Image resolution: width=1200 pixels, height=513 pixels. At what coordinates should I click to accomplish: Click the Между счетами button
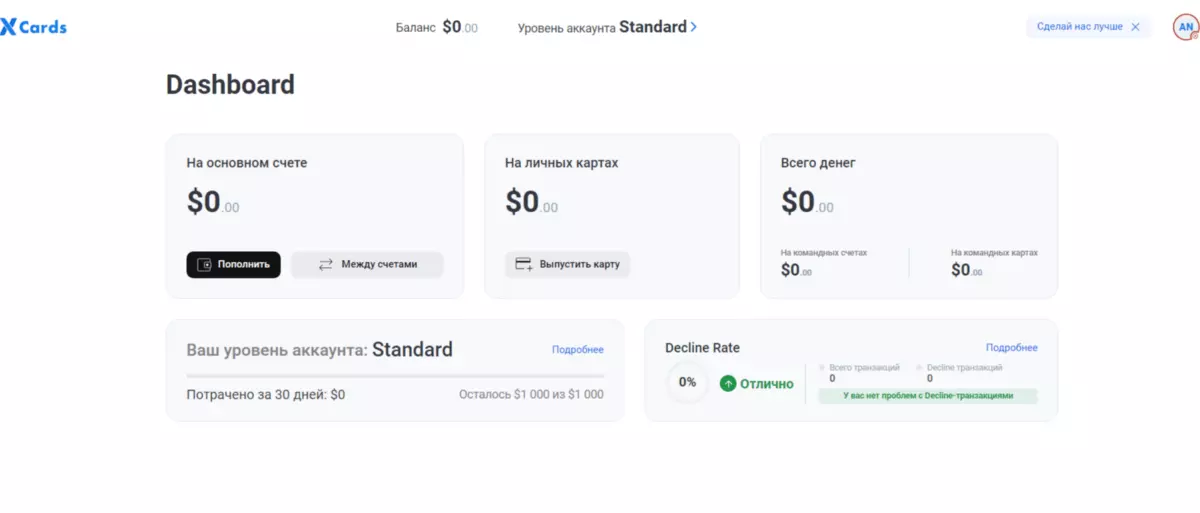pos(367,265)
